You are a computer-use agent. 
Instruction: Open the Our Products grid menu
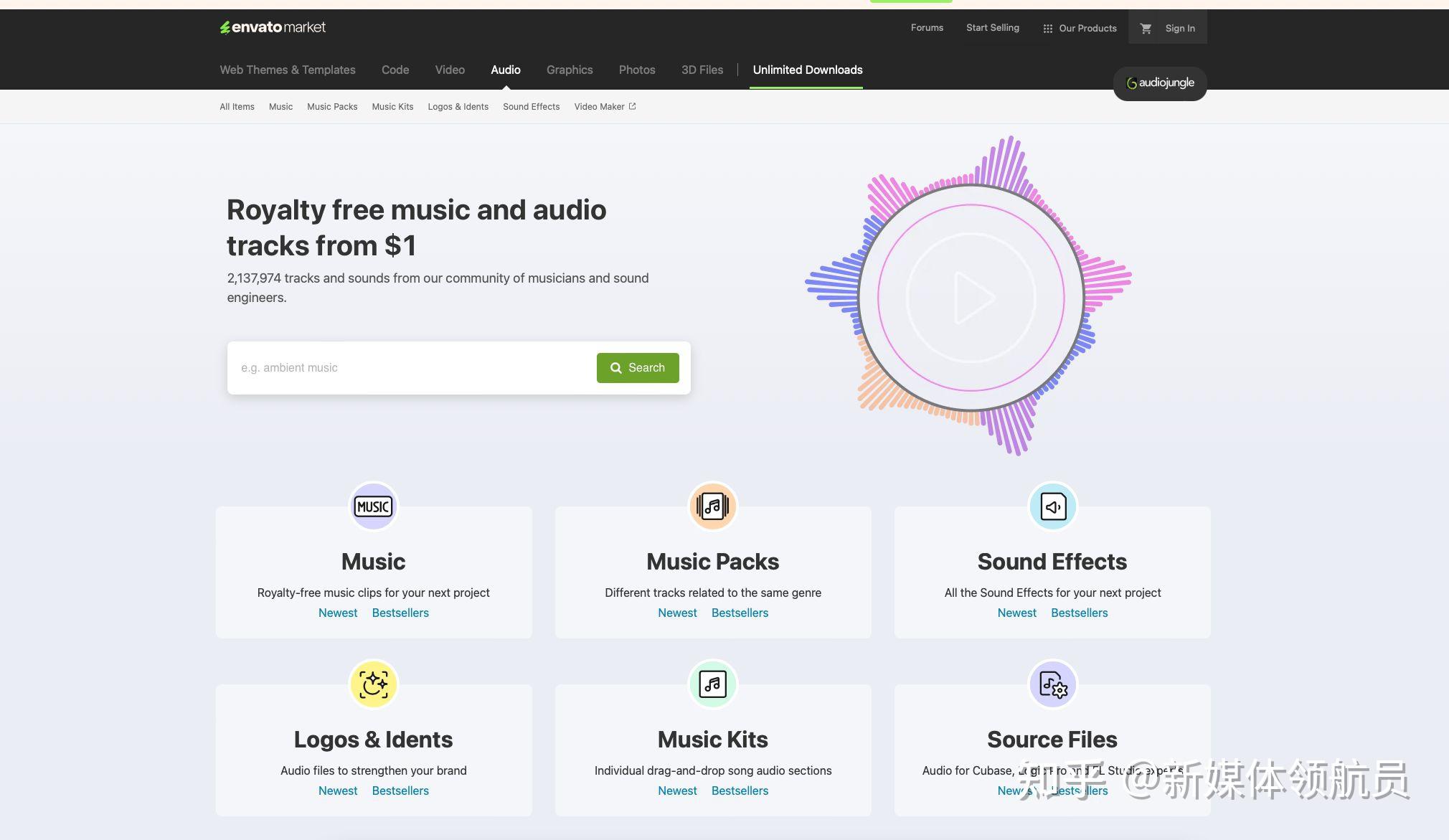point(1080,29)
